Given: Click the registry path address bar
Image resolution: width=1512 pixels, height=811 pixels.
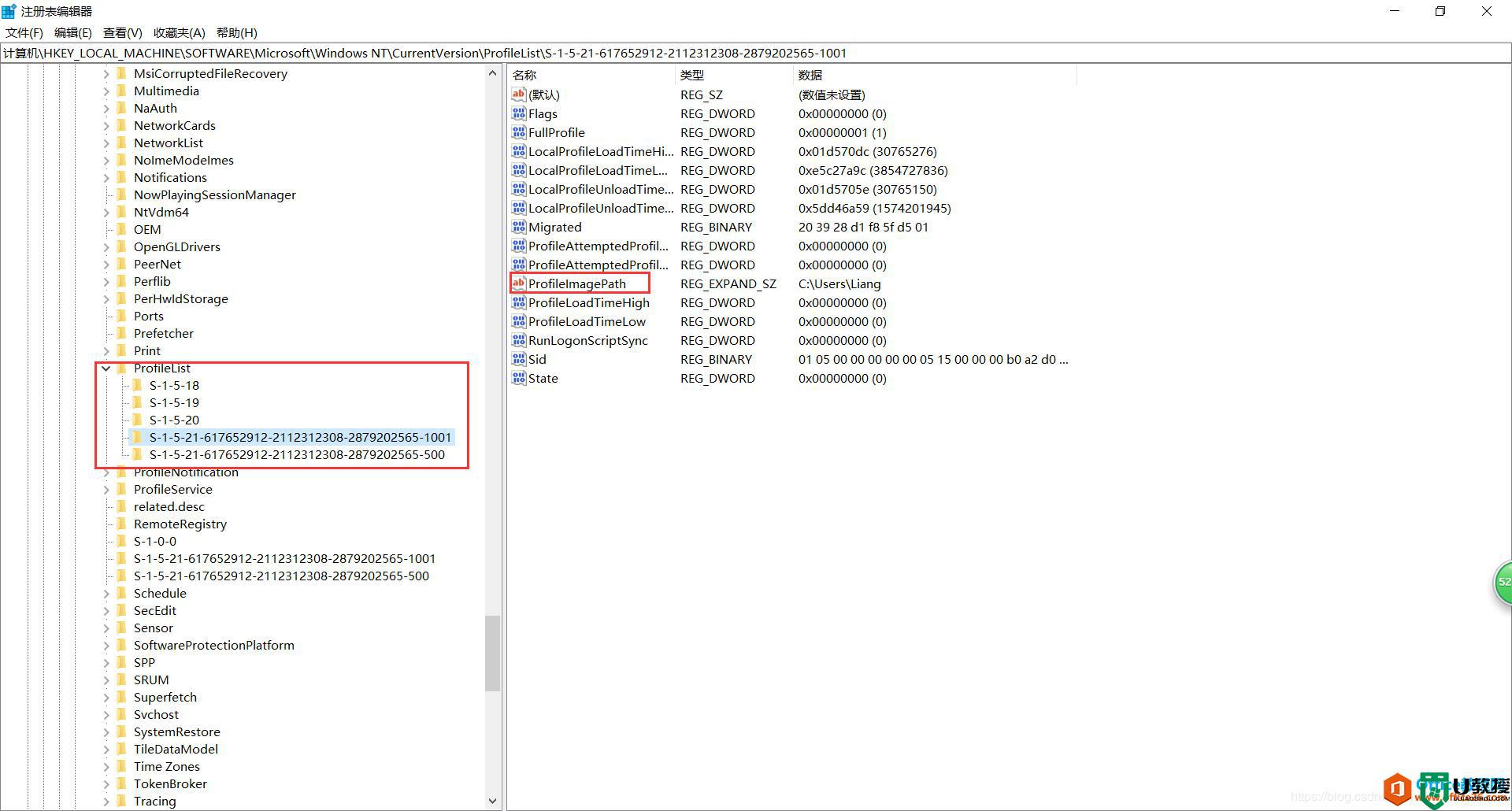Looking at the screenshot, I should tap(755, 53).
